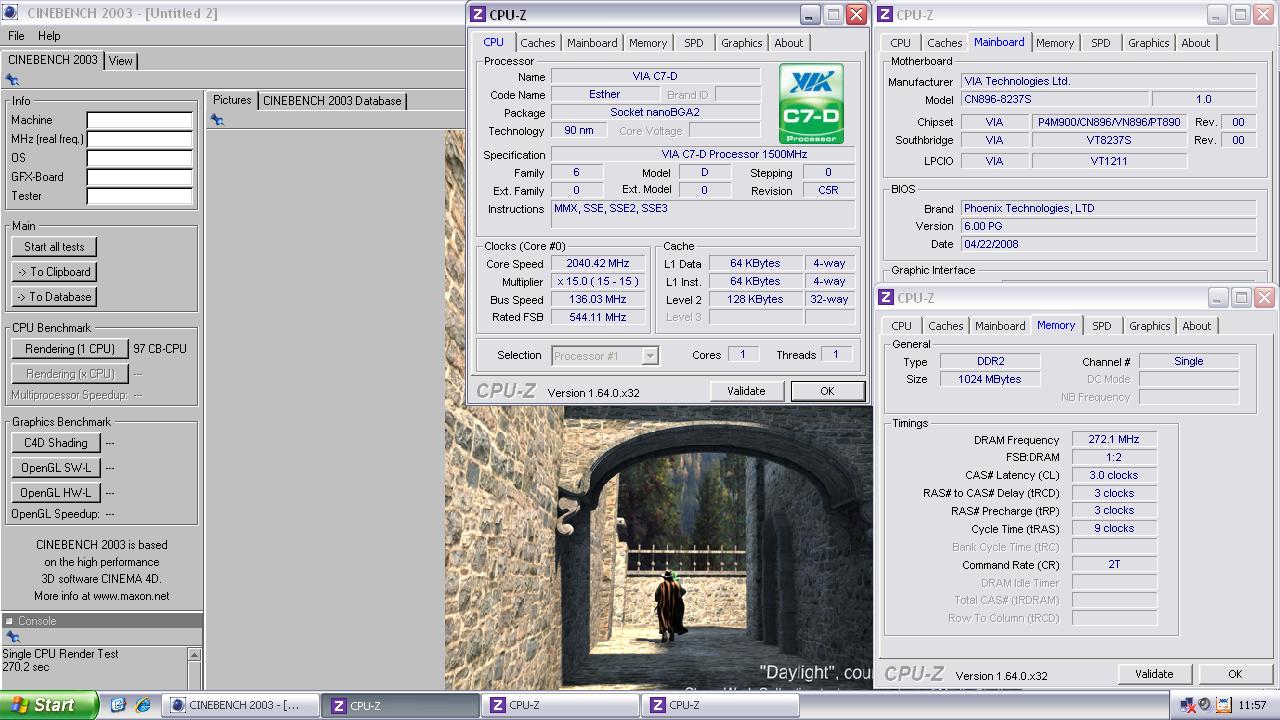
Task: Click the Tester input field
Action: pyautogui.click(x=139, y=196)
